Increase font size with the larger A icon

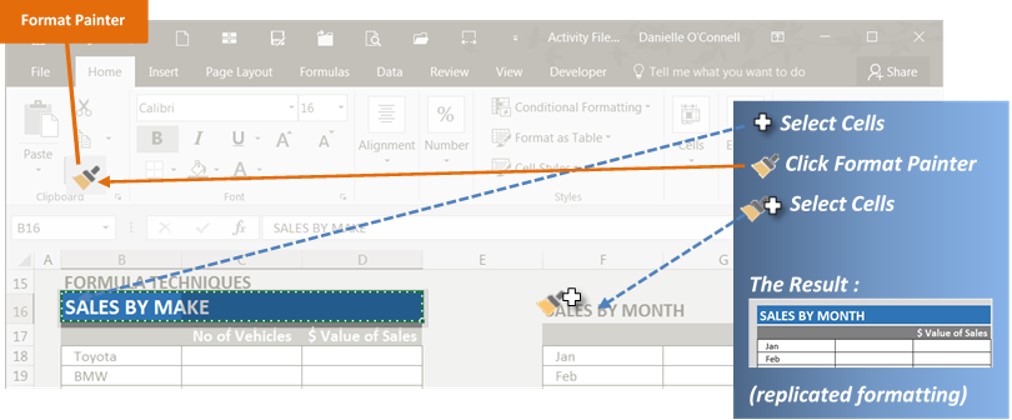pos(283,139)
